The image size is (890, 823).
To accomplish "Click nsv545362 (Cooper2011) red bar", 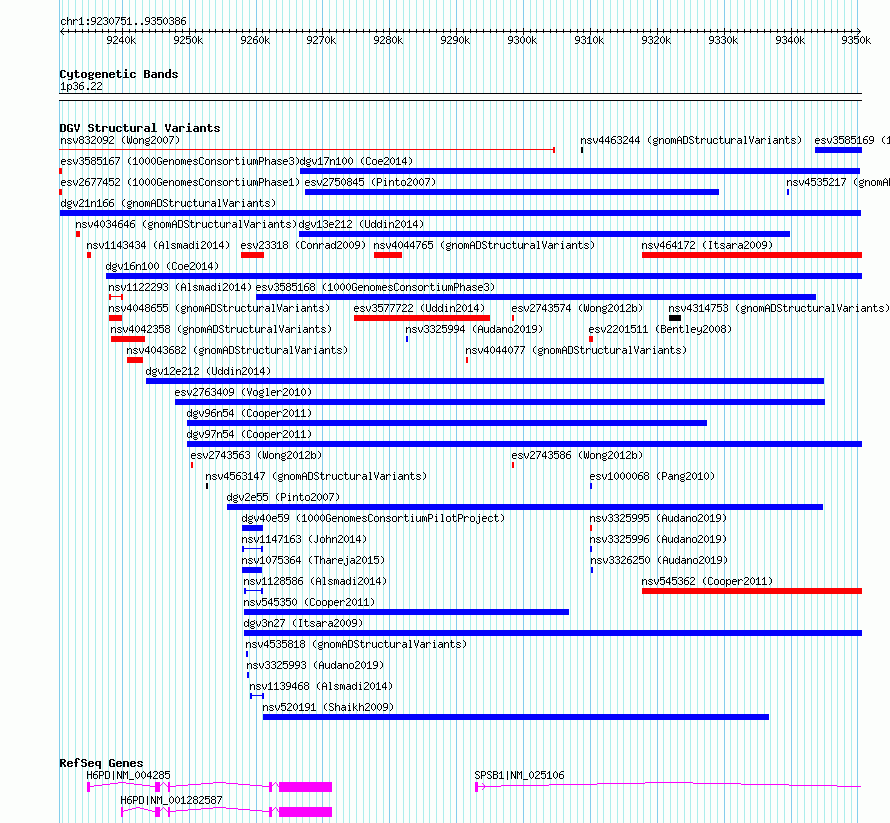I will (x=752, y=591).
